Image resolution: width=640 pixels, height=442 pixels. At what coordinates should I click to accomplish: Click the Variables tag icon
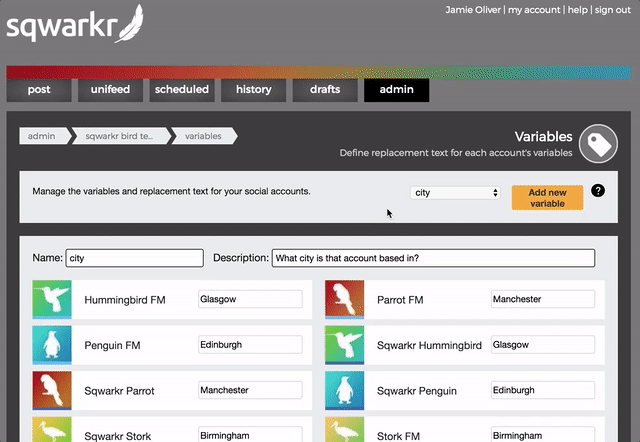click(598, 144)
